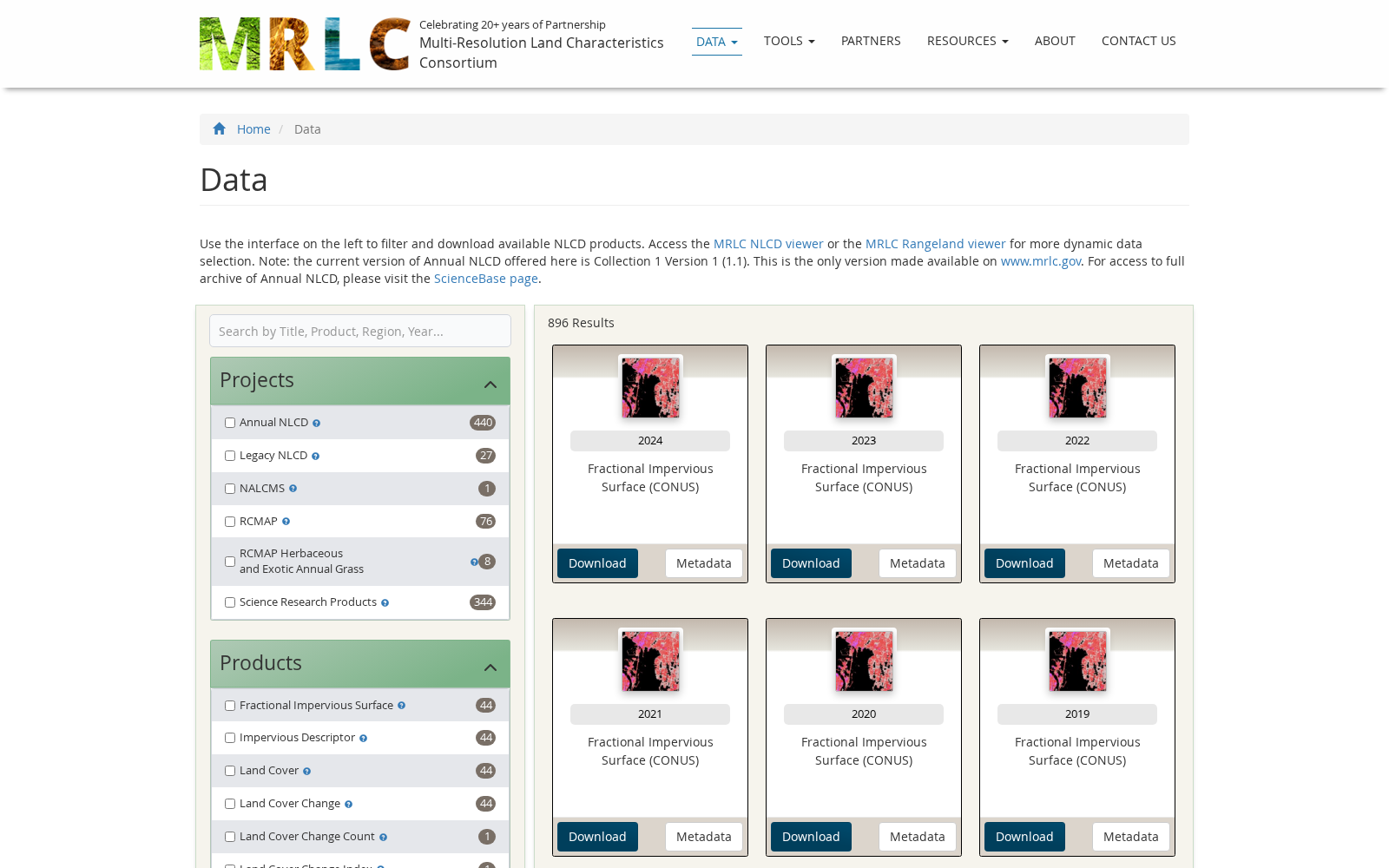Screen dimensions: 1389x868
Task: Click the 2019 dataset thumbnail
Action: 1077,661
